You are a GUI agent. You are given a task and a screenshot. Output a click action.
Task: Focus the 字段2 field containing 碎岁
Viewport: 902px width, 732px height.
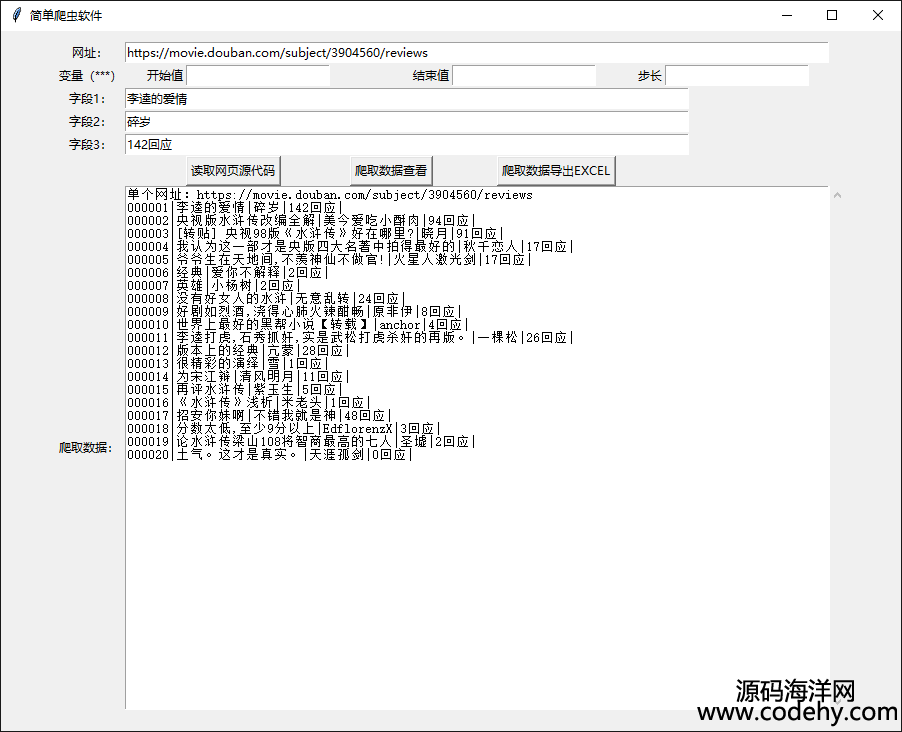(406, 122)
